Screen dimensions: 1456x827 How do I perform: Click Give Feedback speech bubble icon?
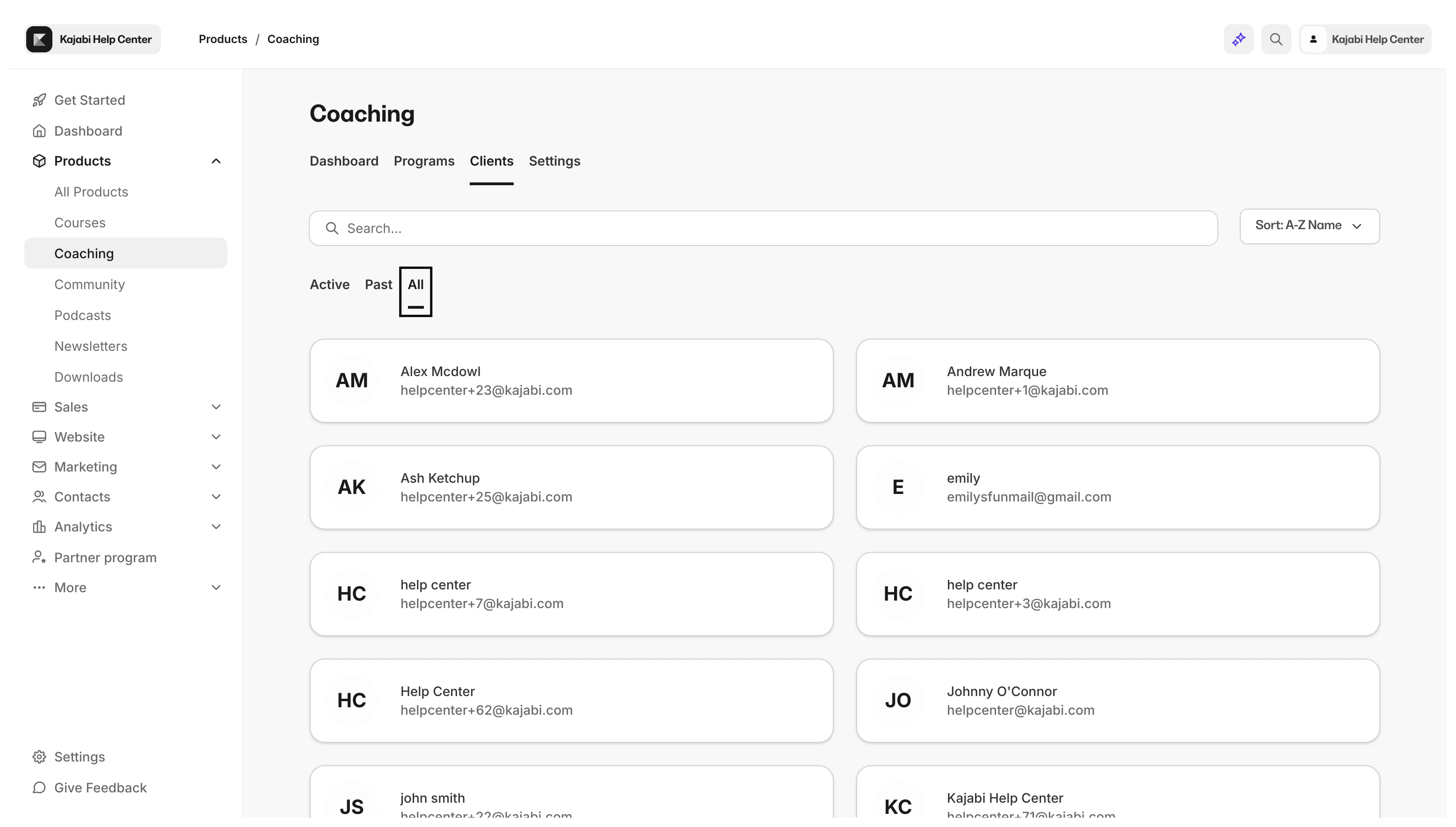point(39,788)
